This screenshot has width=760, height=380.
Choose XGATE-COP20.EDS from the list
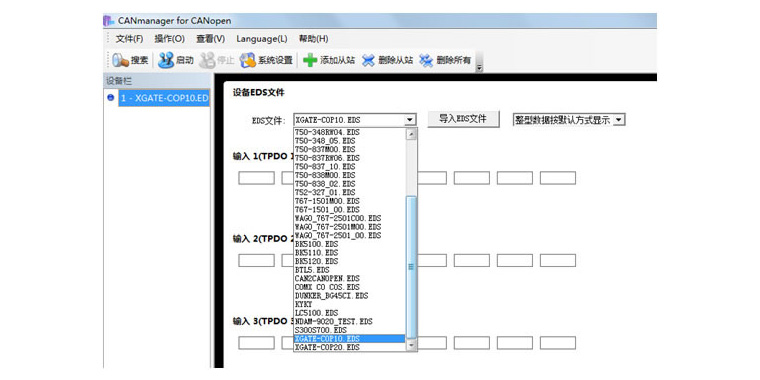pos(349,348)
